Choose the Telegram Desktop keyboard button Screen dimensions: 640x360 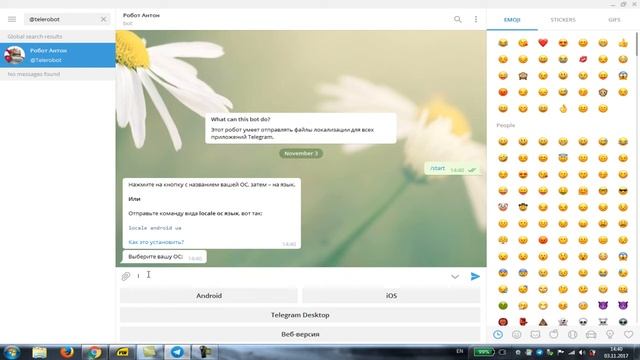coord(300,315)
